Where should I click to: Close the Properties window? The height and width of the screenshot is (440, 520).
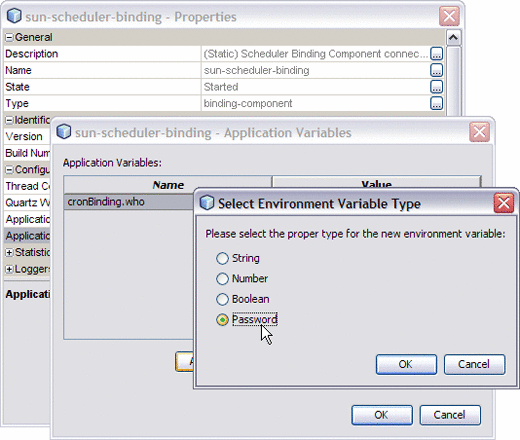449,16
